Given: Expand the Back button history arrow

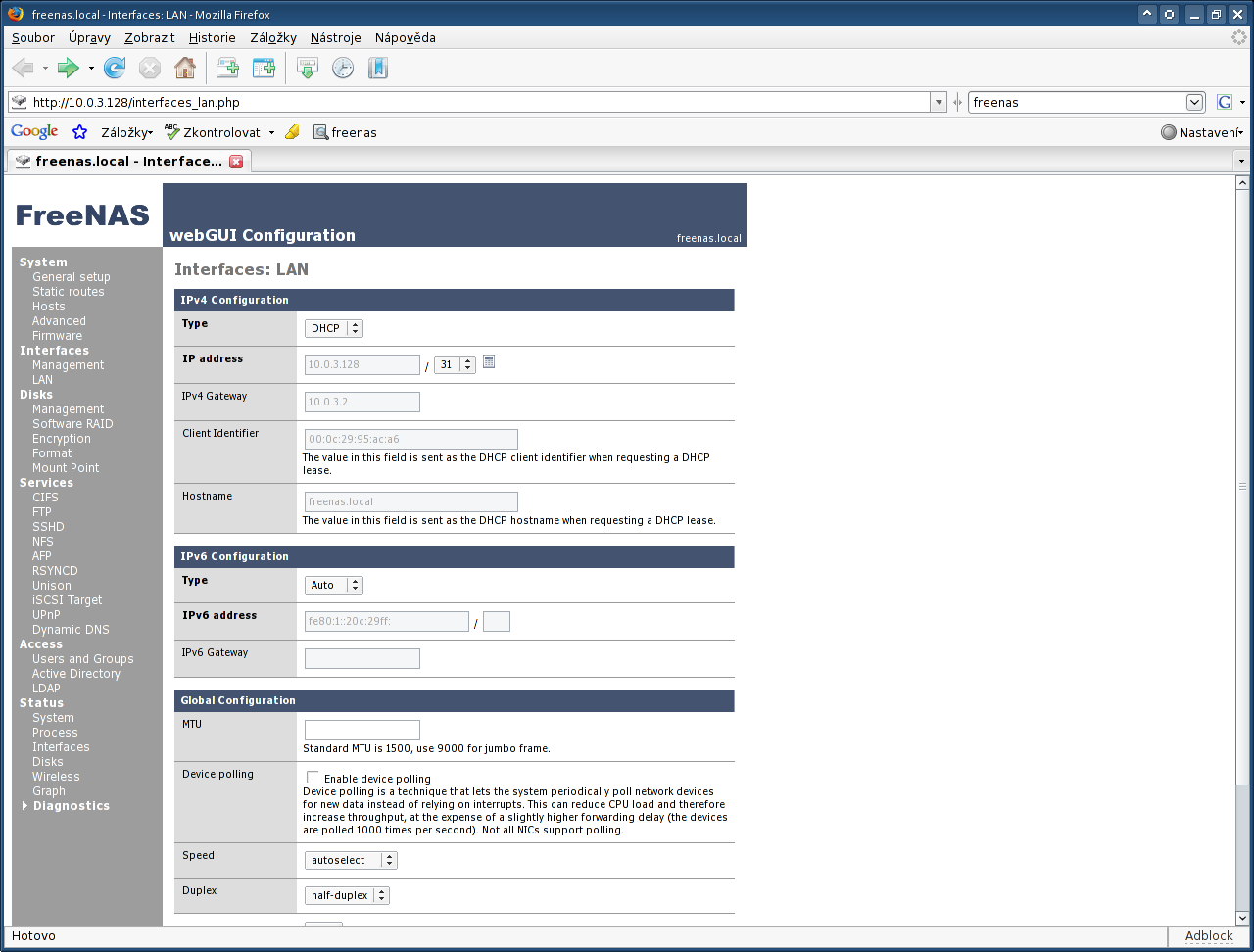Looking at the screenshot, I should (45, 68).
